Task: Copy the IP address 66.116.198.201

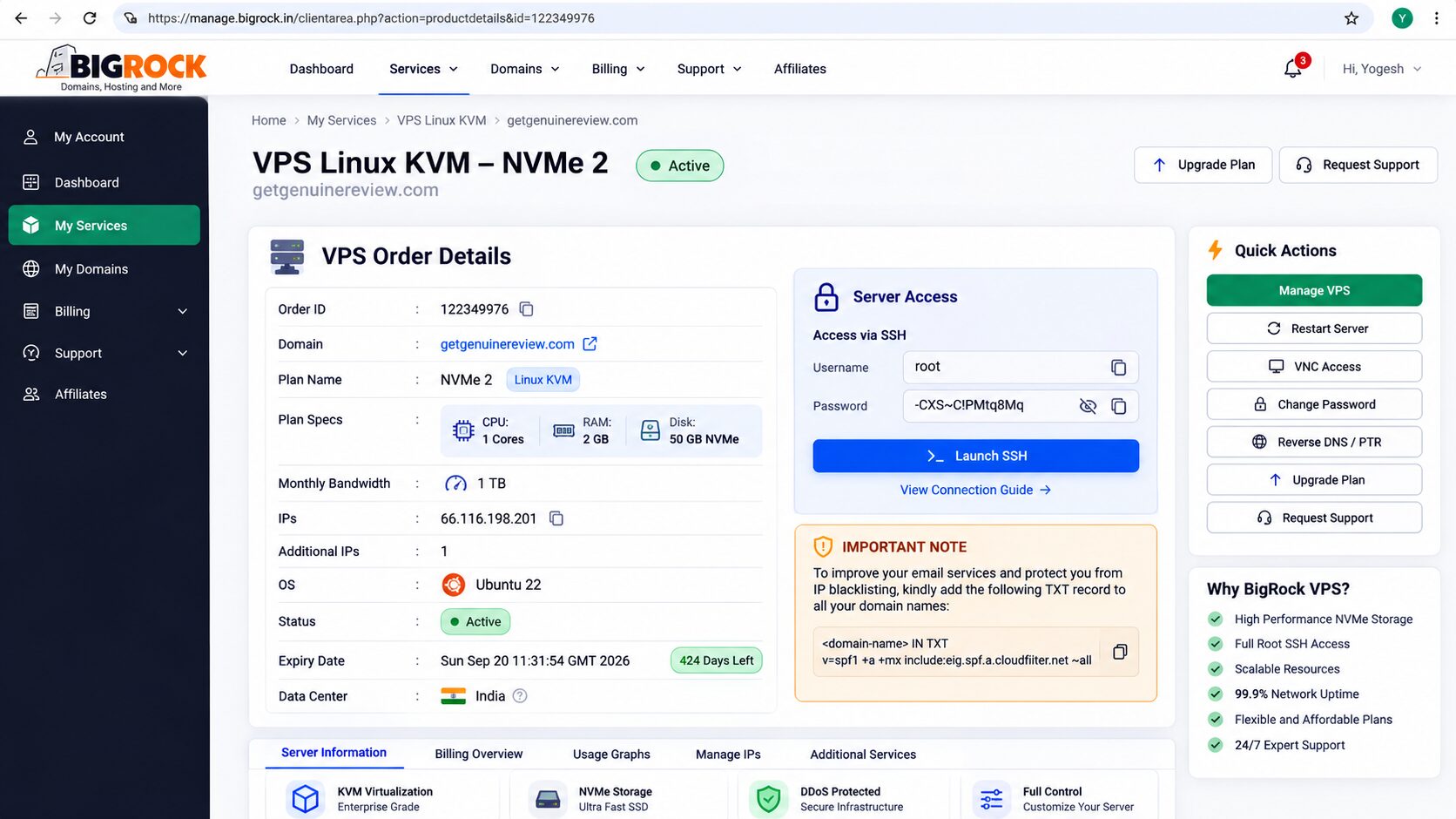Action: coord(556,518)
